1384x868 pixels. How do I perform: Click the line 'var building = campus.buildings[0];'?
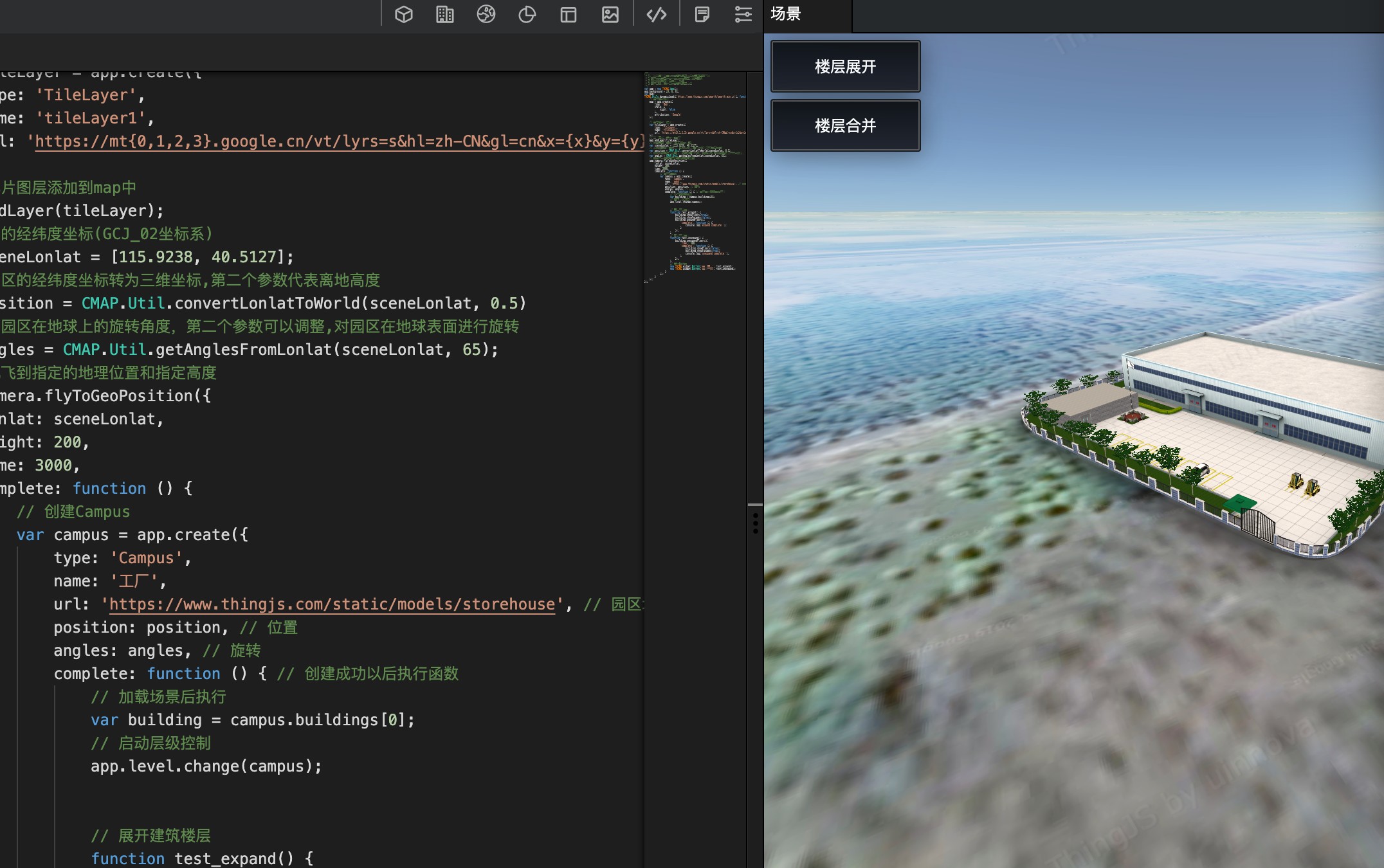tap(253, 720)
